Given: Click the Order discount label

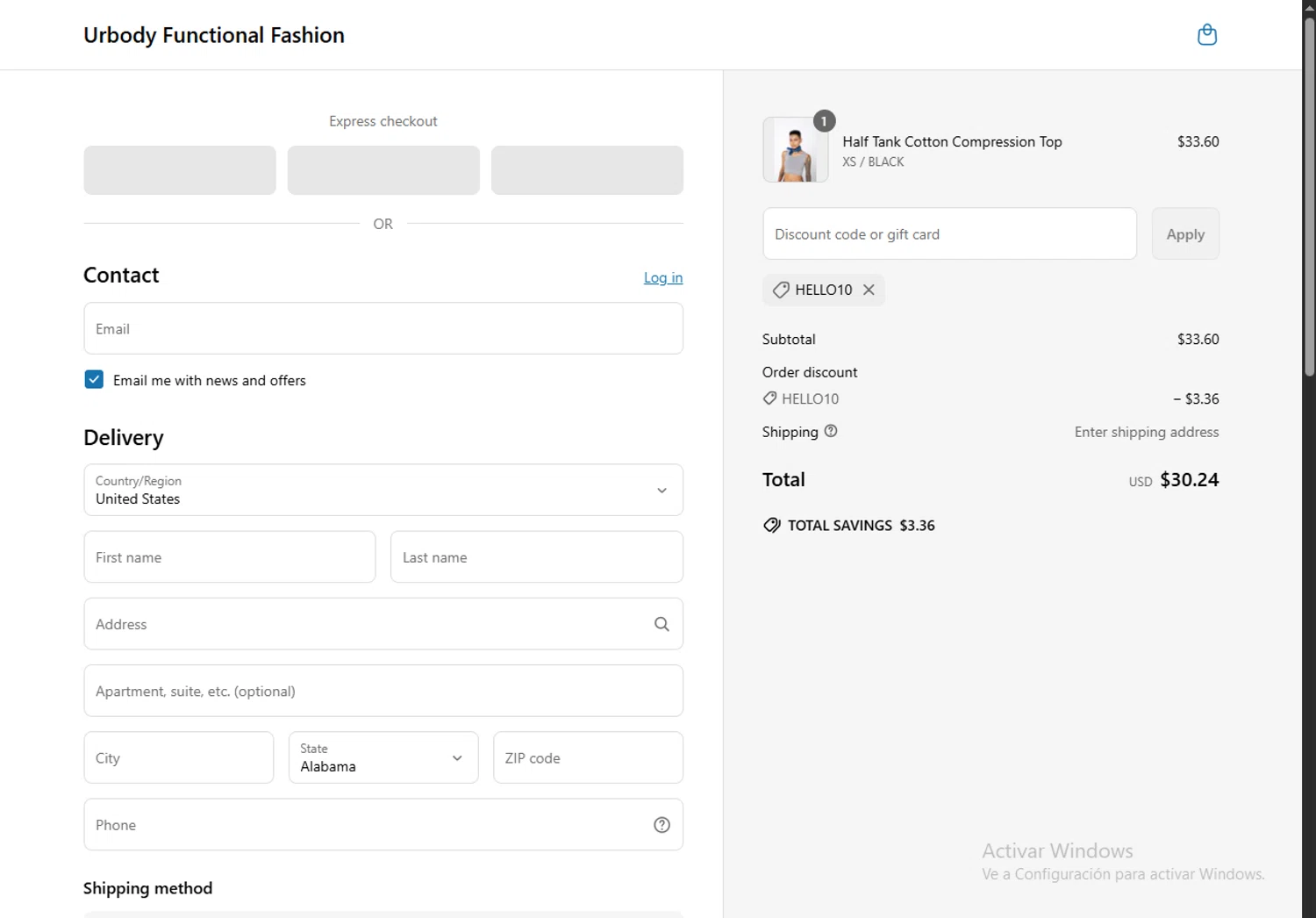Looking at the screenshot, I should pos(810,372).
